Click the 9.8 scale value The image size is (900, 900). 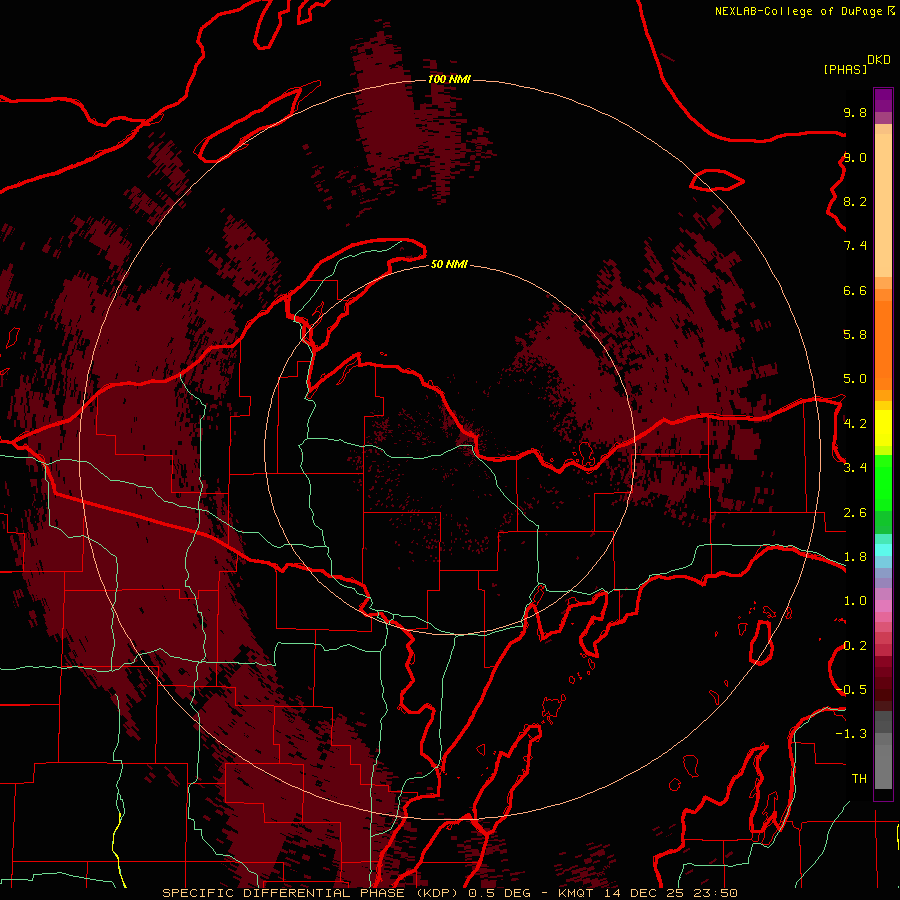pos(855,113)
